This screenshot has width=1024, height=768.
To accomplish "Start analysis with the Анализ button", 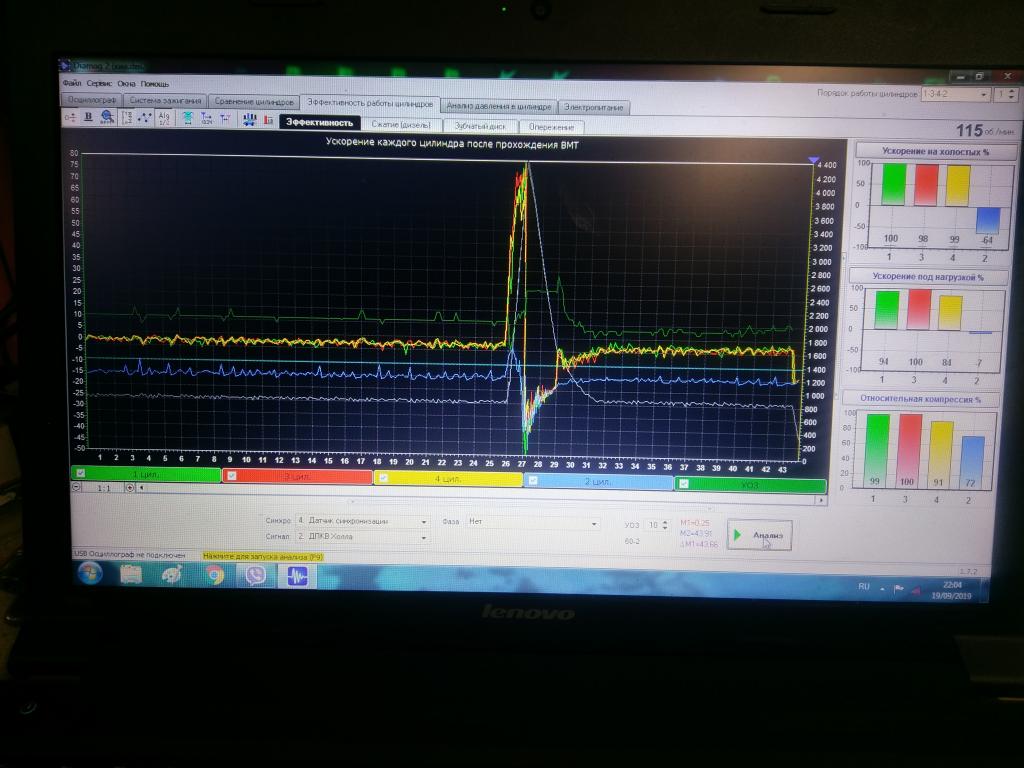I will point(760,536).
